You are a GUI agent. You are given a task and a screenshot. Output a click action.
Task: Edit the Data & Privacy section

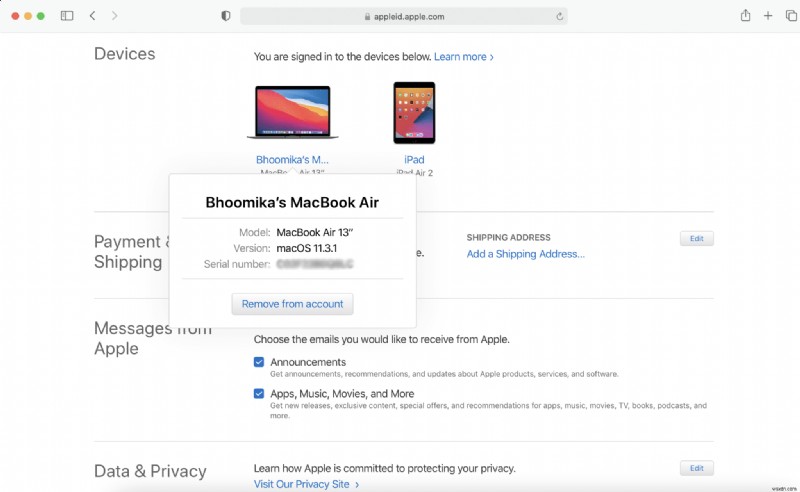point(696,468)
